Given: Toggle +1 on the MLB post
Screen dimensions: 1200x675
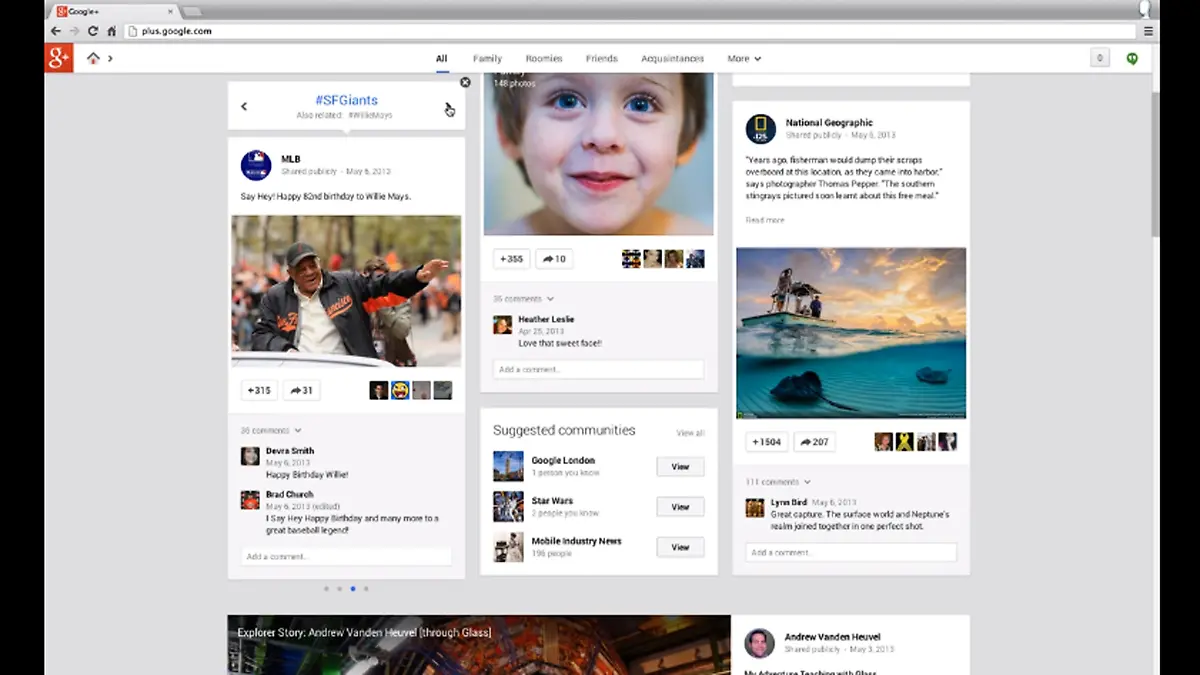Looking at the screenshot, I should coord(259,390).
